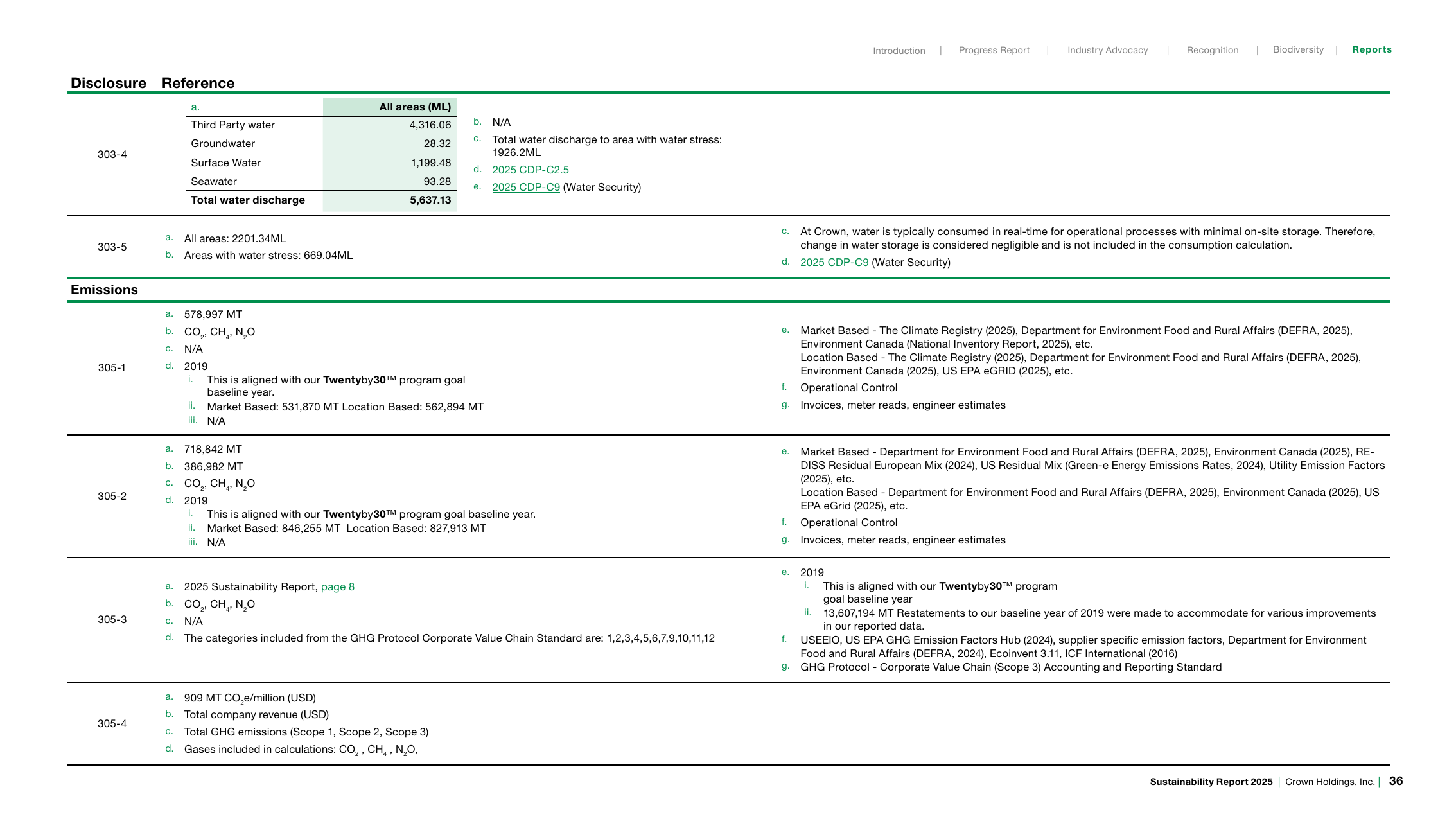Click 'Operational Control' in row 305-2
The height and width of the screenshot is (819, 1456).
click(848, 522)
